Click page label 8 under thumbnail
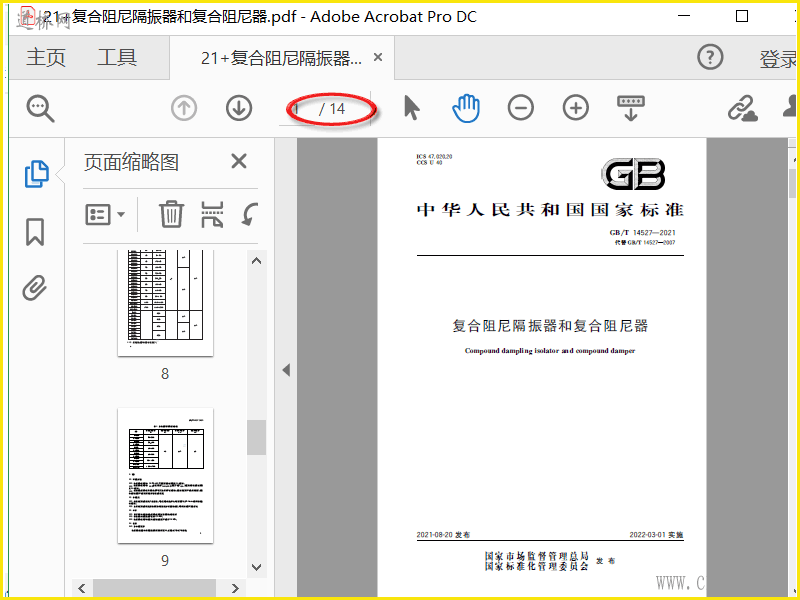 (x=165, y=373)
